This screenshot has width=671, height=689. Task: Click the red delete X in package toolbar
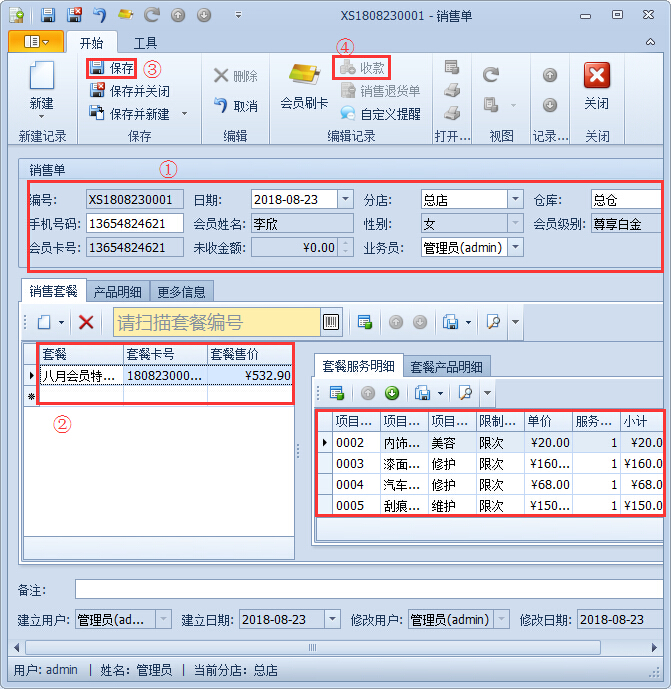(86, 322)
